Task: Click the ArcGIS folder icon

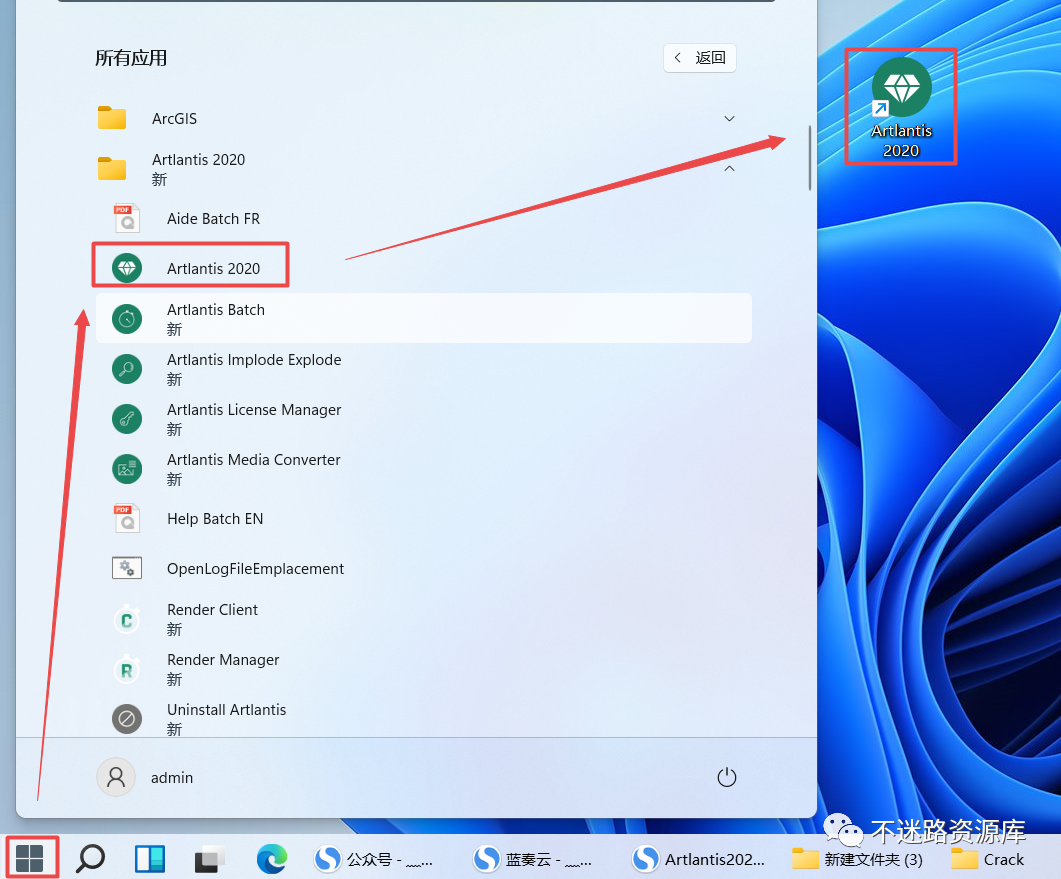Action: [x=112, y=118]
